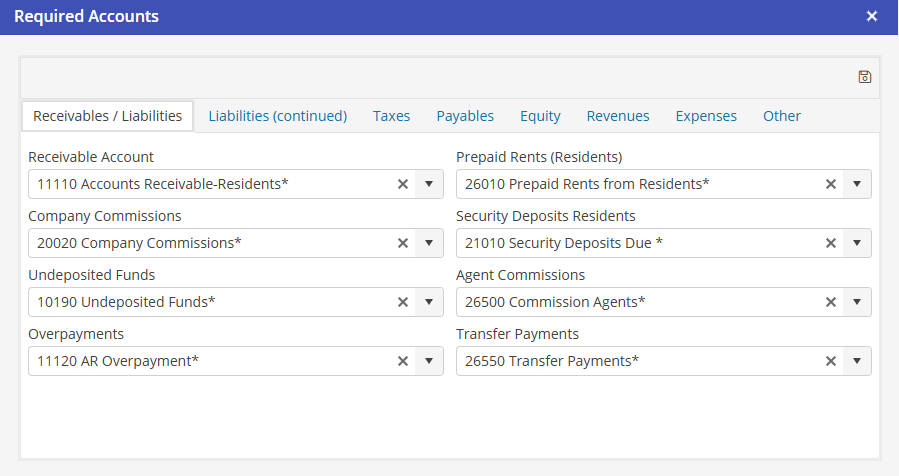Clear the Transfer Payments selection
This screenshot has width=899, height=476.
pyautogui.click(x=830, y=361)
